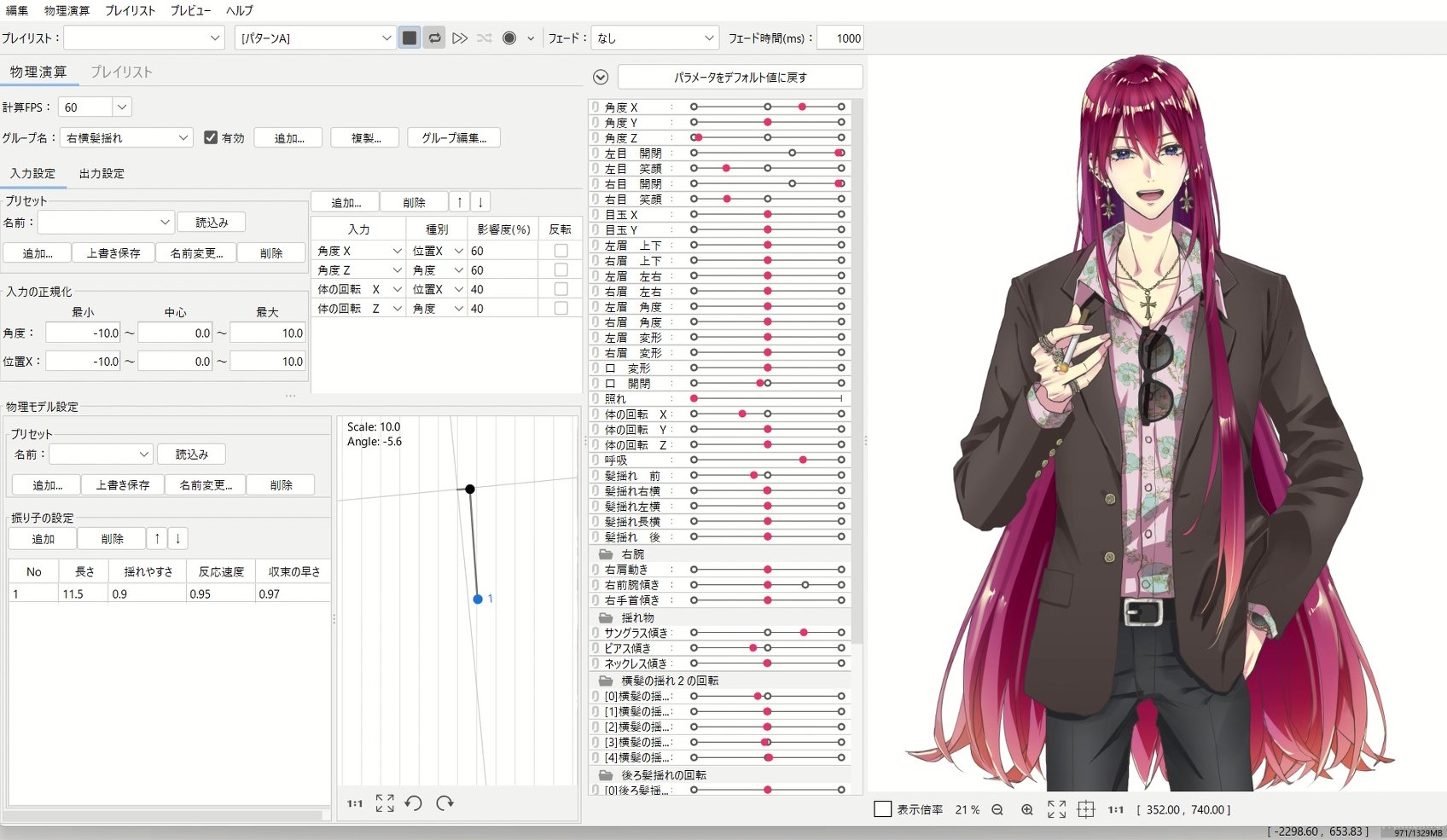Screen dimensions: 1447x840
Task: Click the 追加 pendulum button
Action: click(x=43, y=539)
